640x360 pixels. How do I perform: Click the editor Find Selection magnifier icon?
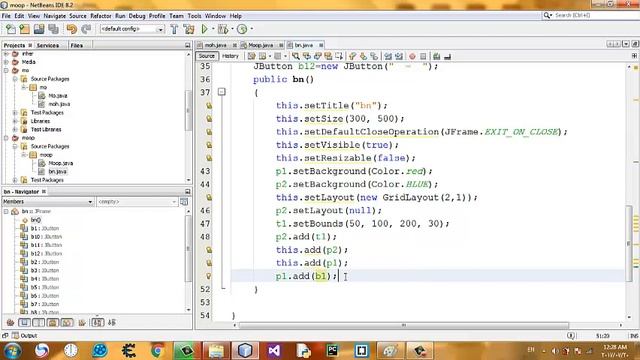click(x=296, y=56)
